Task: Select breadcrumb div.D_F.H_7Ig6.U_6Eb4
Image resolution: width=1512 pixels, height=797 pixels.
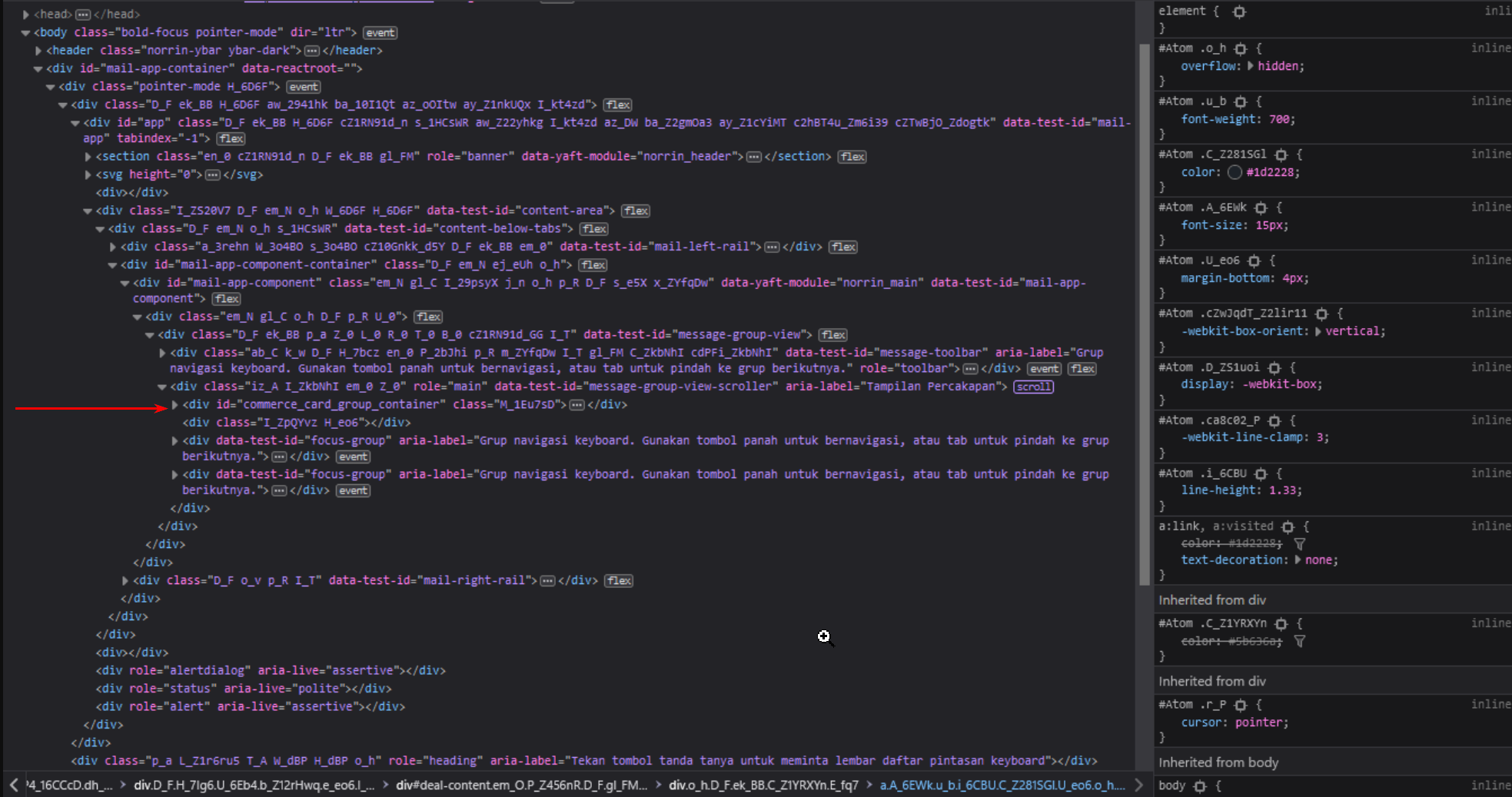Action: pyautogui.click(x=254, y=785)
